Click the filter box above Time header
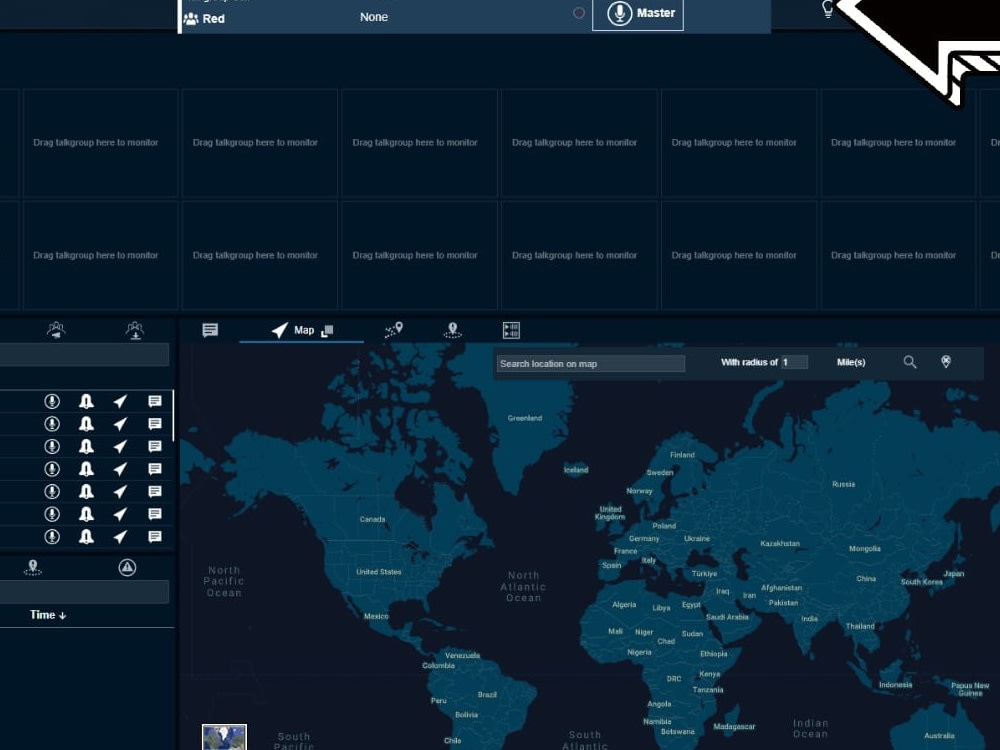1000x750 pixels. tap(84, 592)
